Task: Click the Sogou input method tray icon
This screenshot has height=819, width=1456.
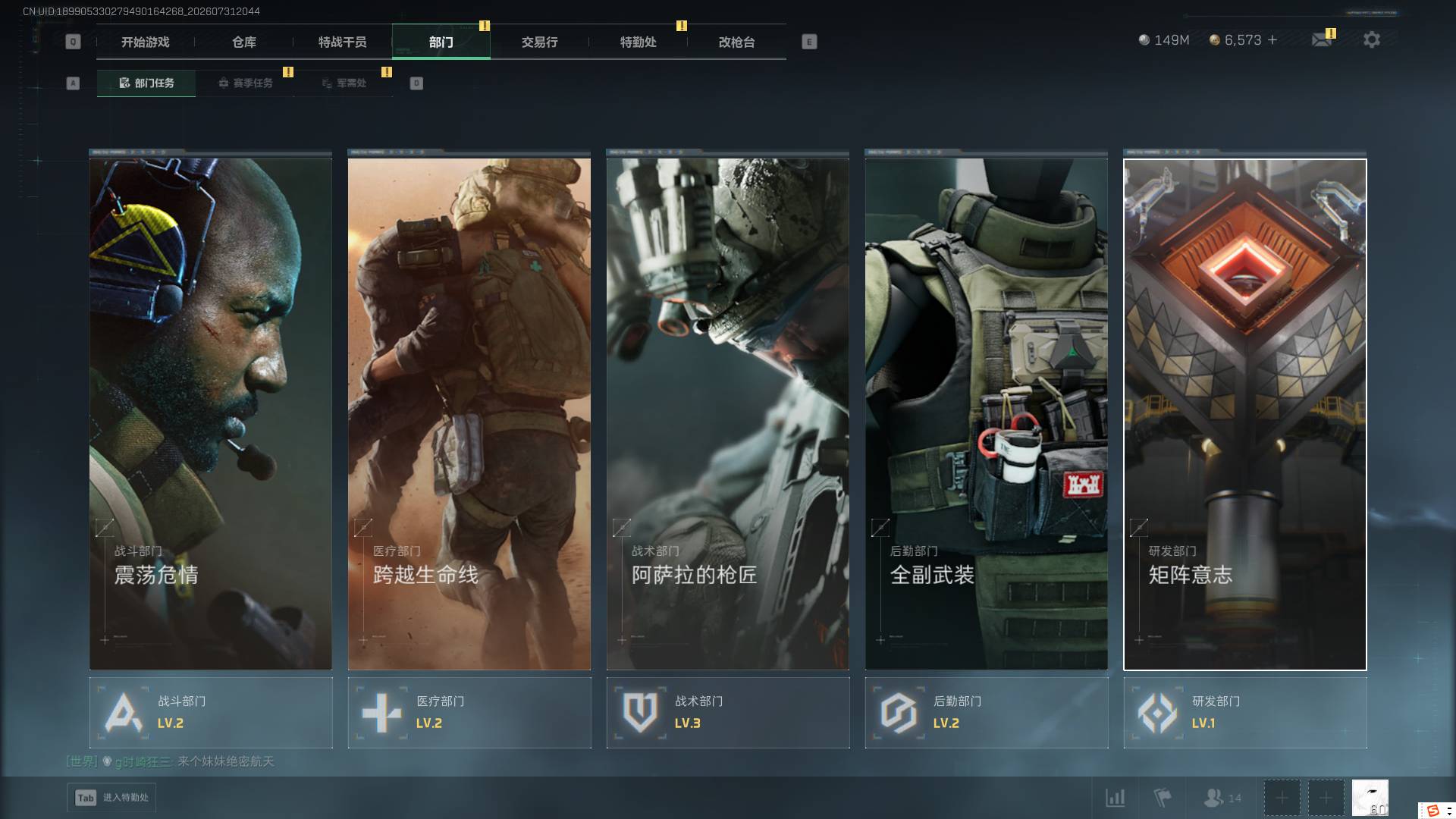Action: pos(1433,811)
